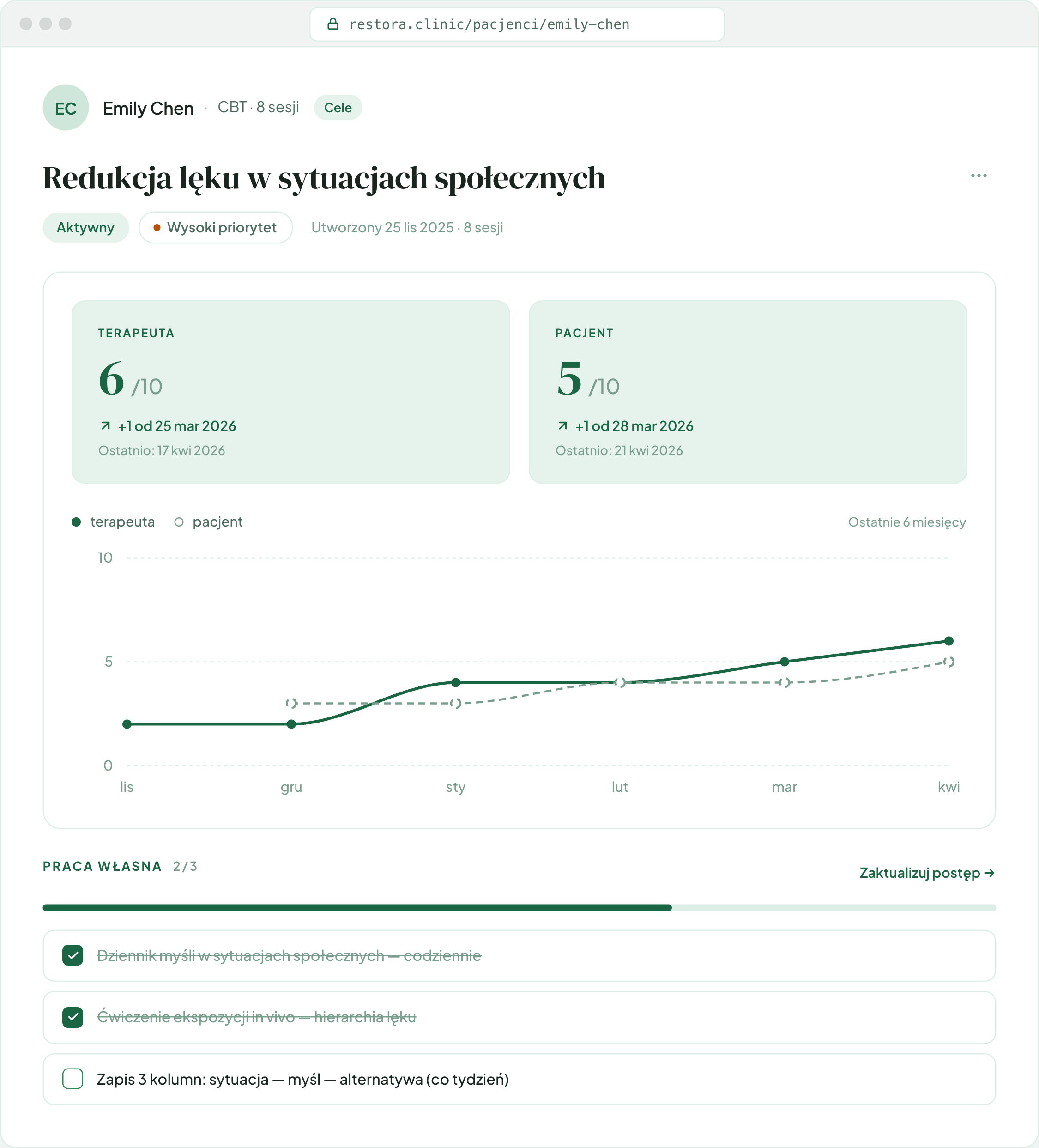Click the Praca własna progress bar
1039x1148 pixels.
pos(519,908)
